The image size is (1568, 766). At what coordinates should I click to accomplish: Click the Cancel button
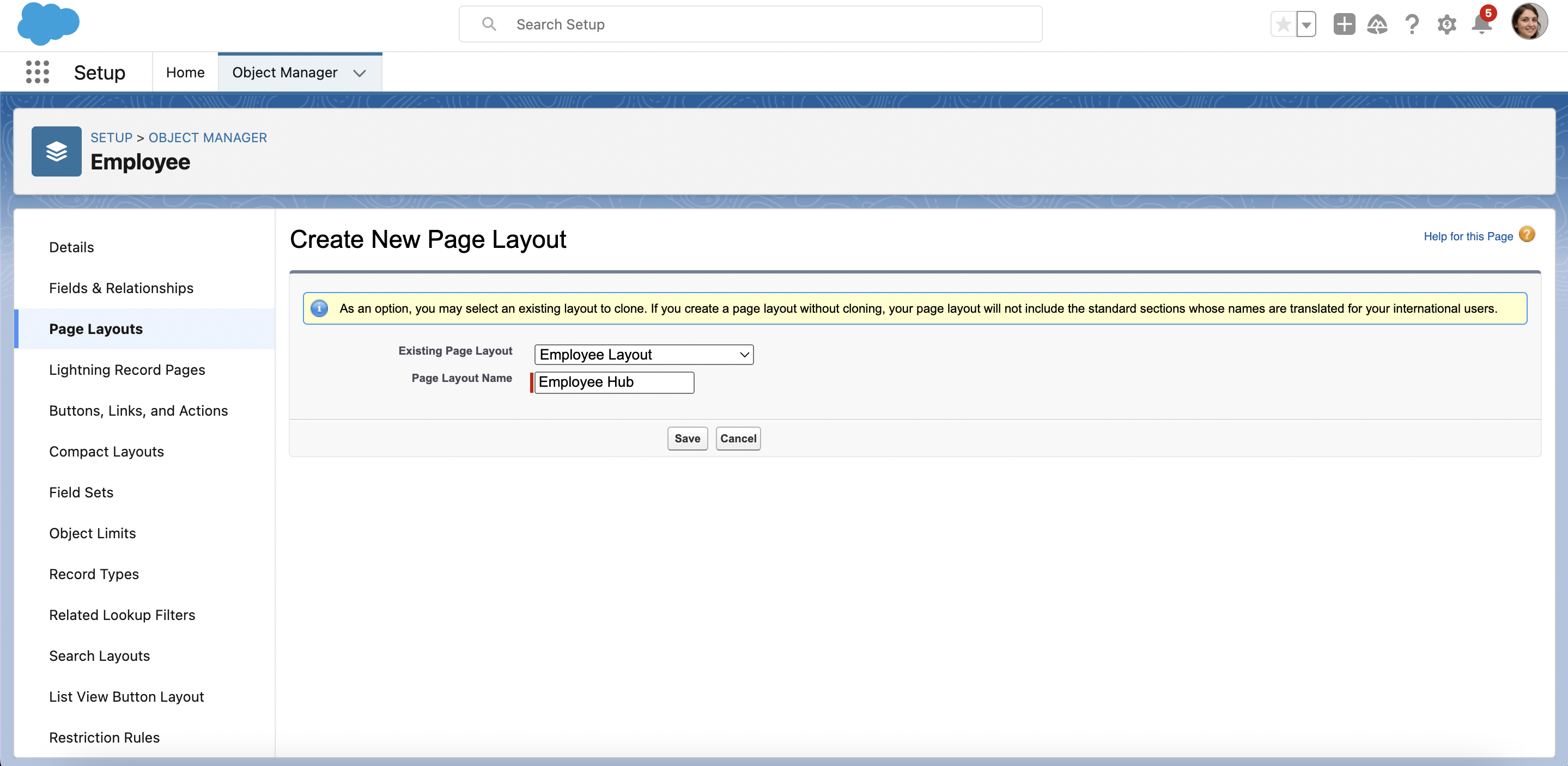point(738,438)
